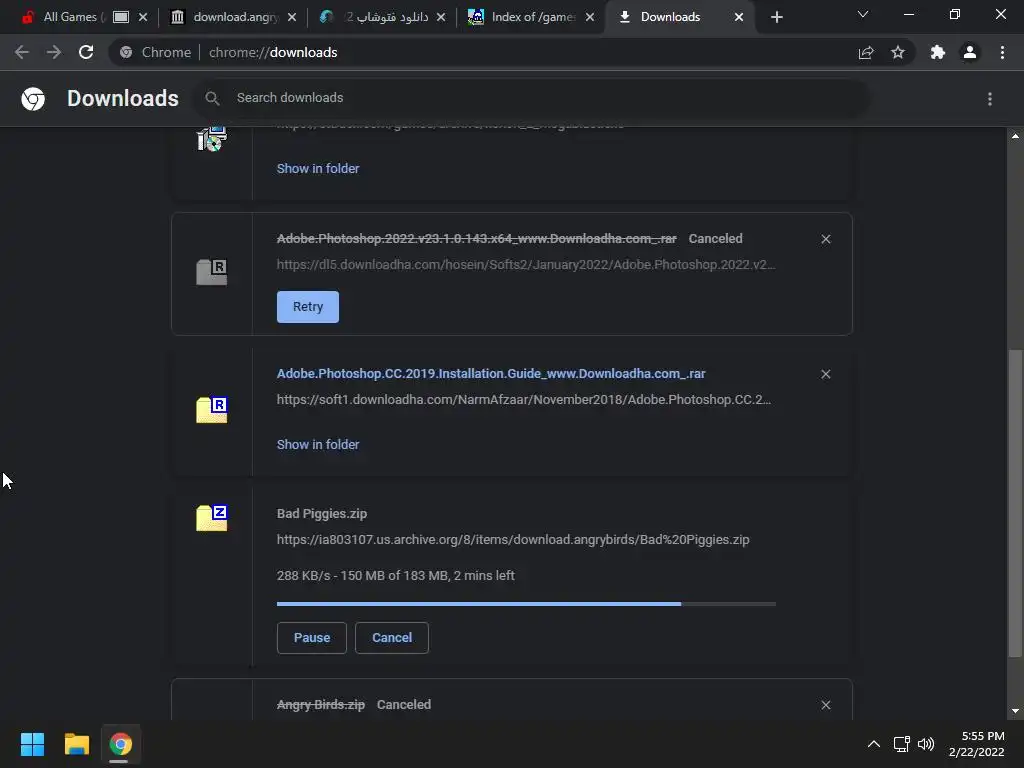Pause the Bad Piggies.zip download
This screenshot has width=1024, height=768.
click(312, 638)
